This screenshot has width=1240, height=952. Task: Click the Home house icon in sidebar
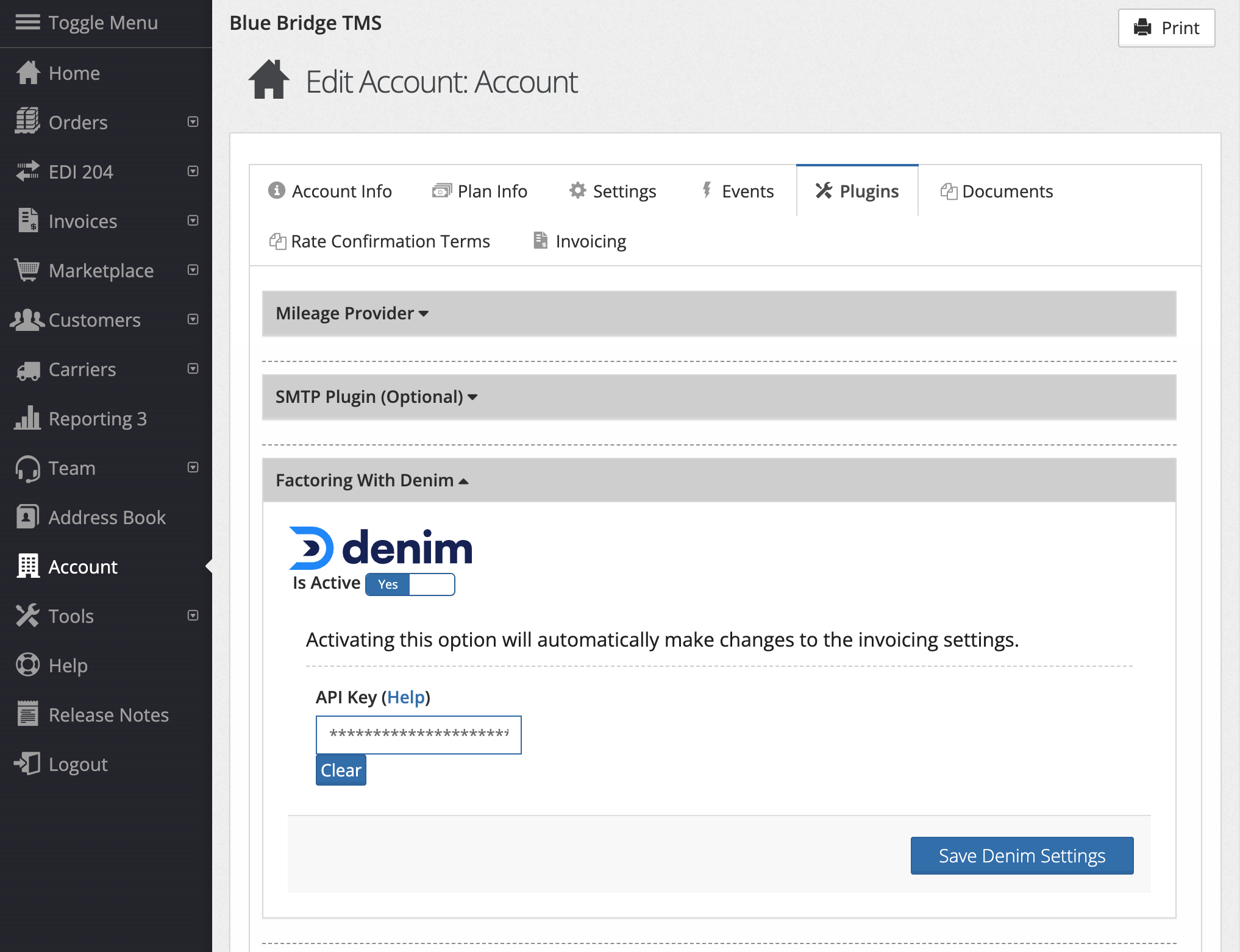click(28, 73)
